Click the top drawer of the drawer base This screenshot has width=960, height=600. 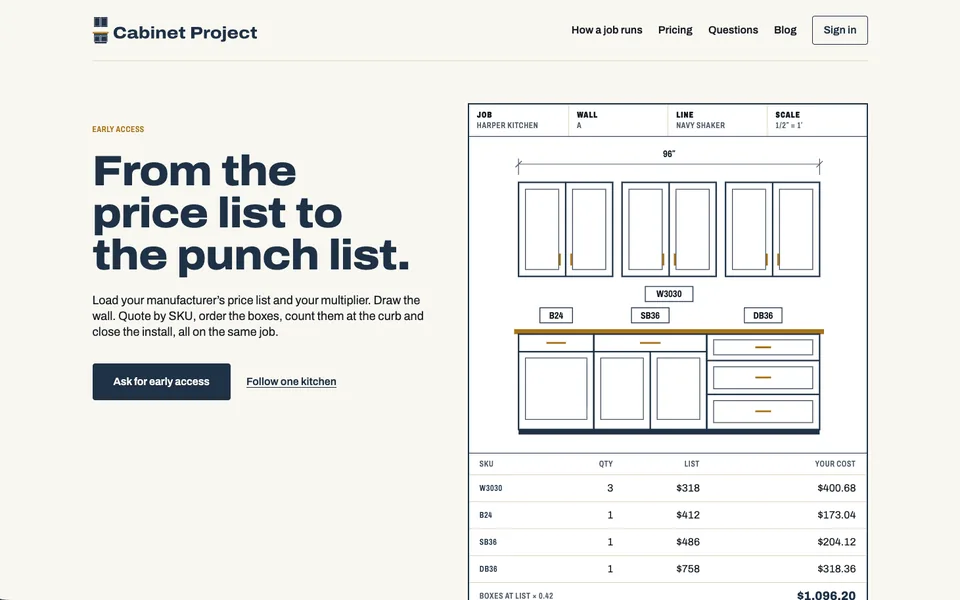(x=763, y=347)
